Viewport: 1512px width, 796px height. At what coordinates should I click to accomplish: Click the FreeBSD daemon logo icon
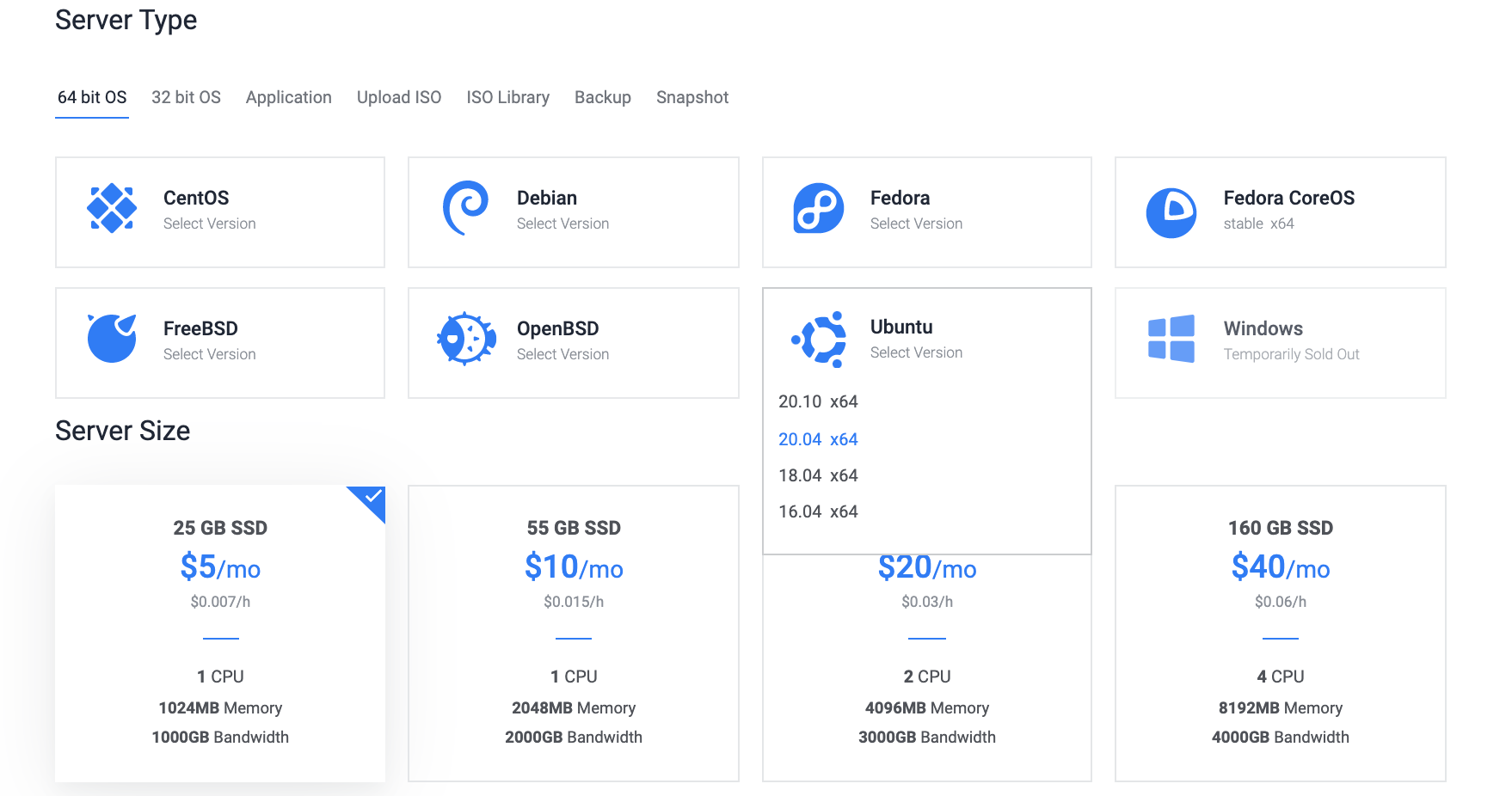point(112,338)
